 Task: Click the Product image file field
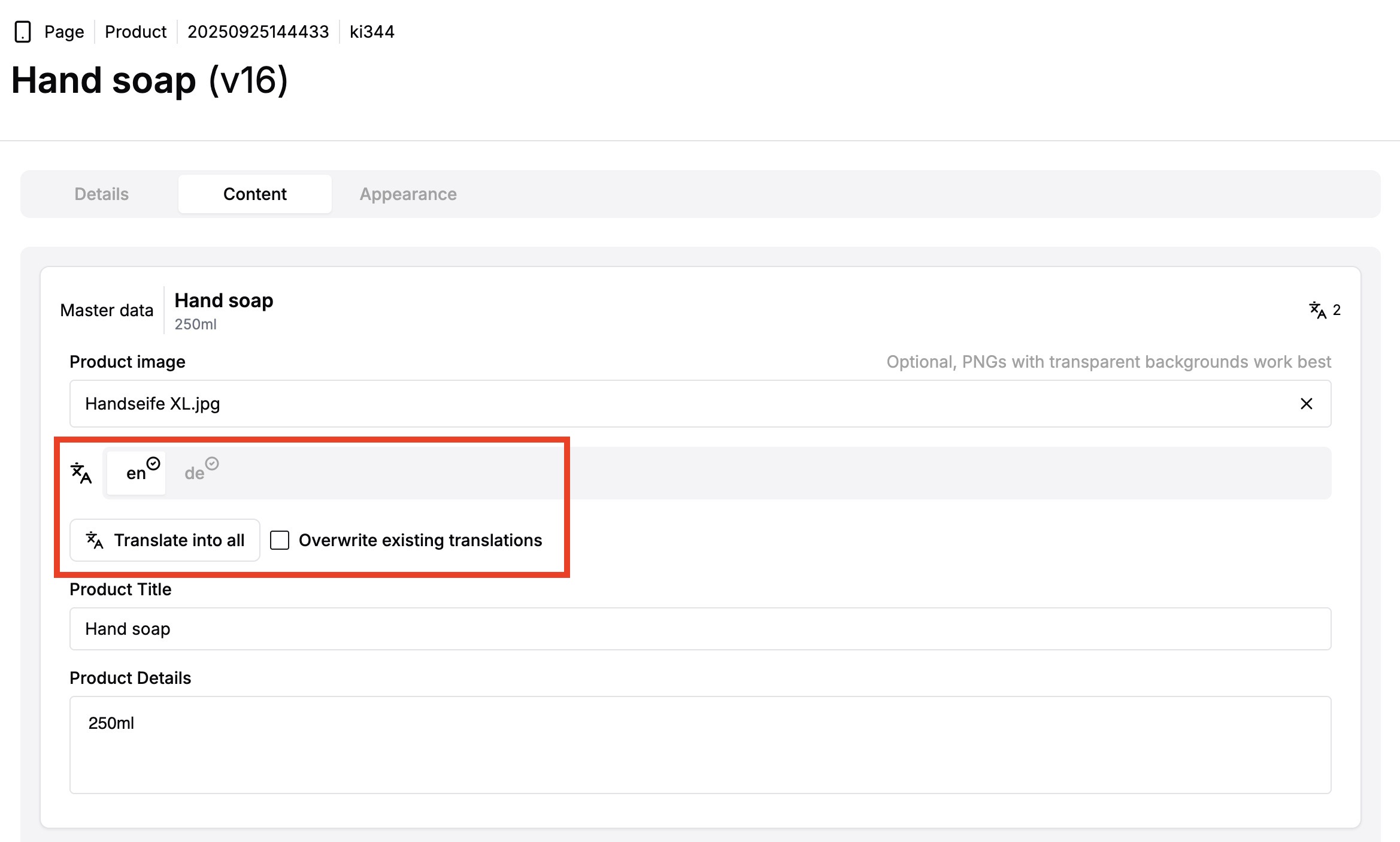[659, 404]
